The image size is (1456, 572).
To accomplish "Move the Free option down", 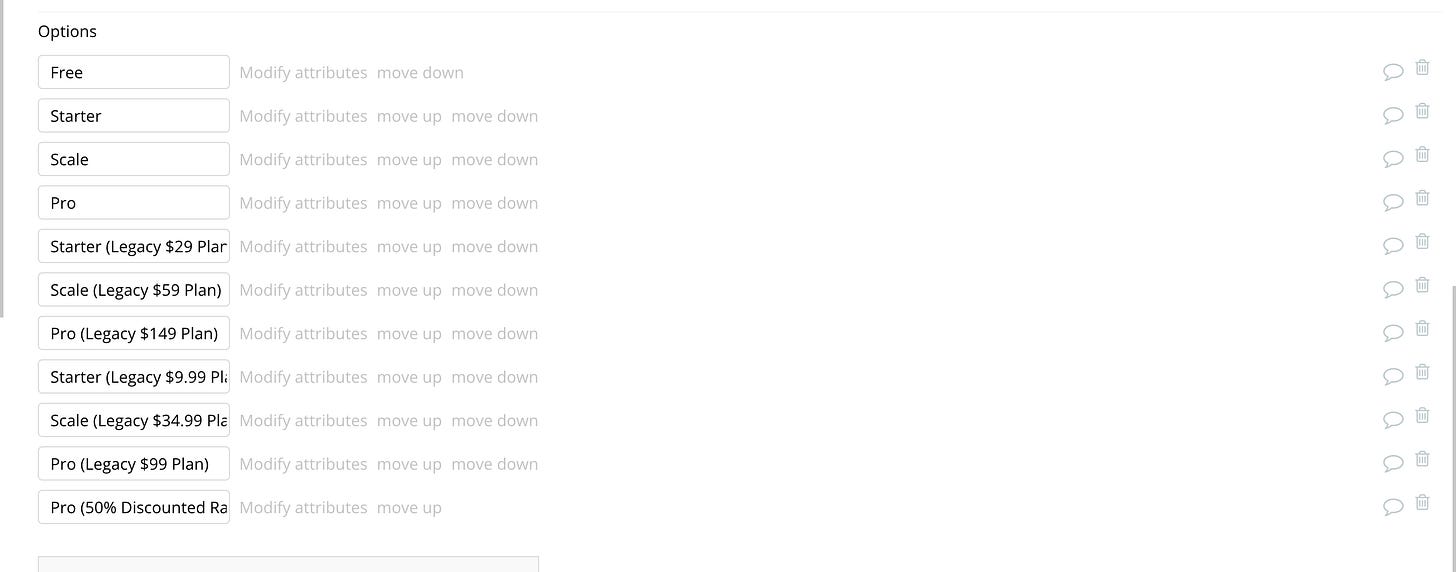I will [420, 72].
